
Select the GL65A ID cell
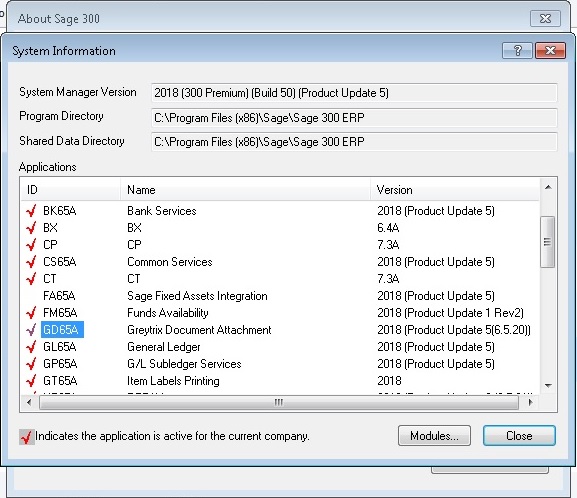pyautogui.click(x=60, y=347)
